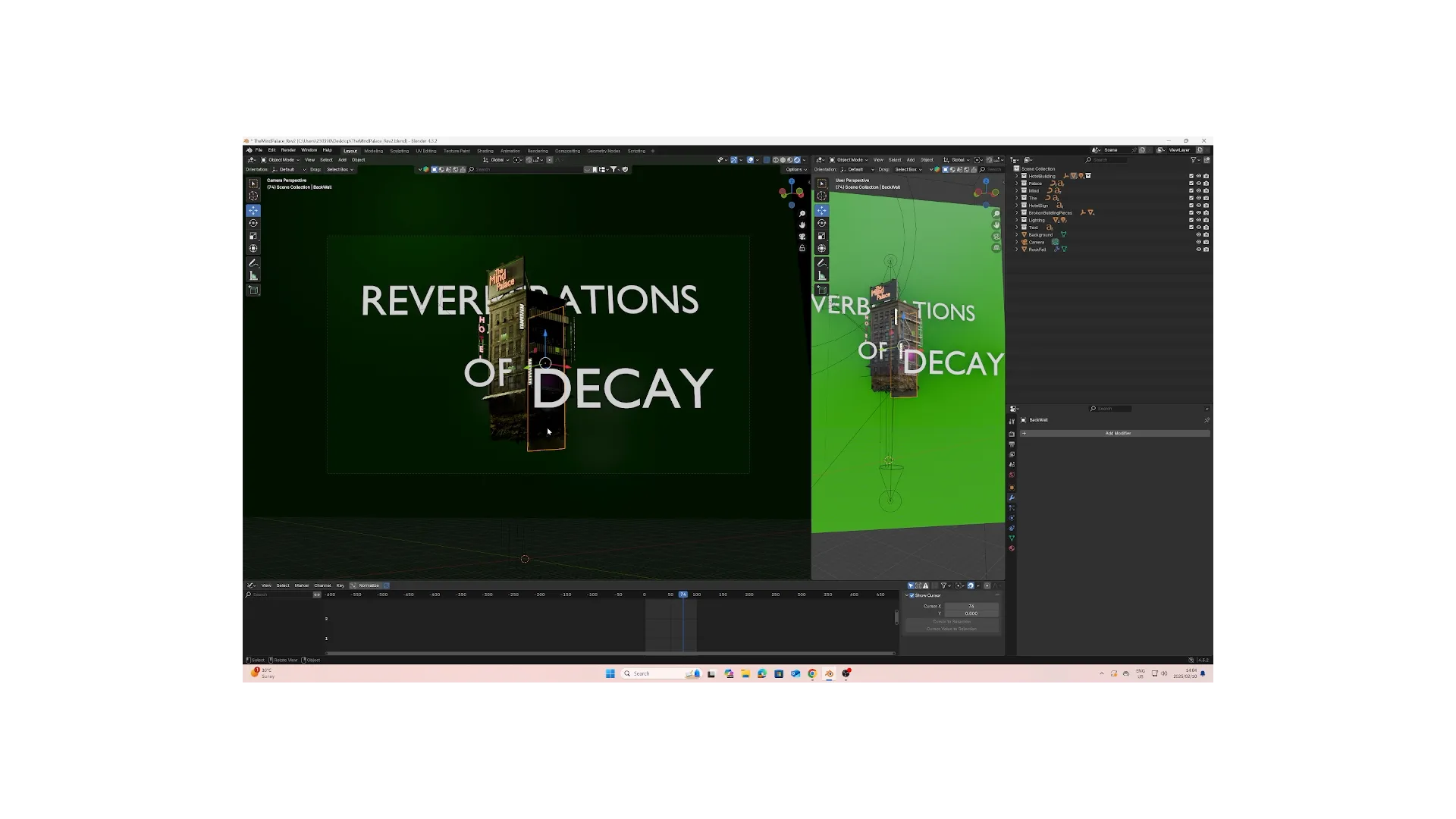Click the Add Modifier button

point(1117,434)
